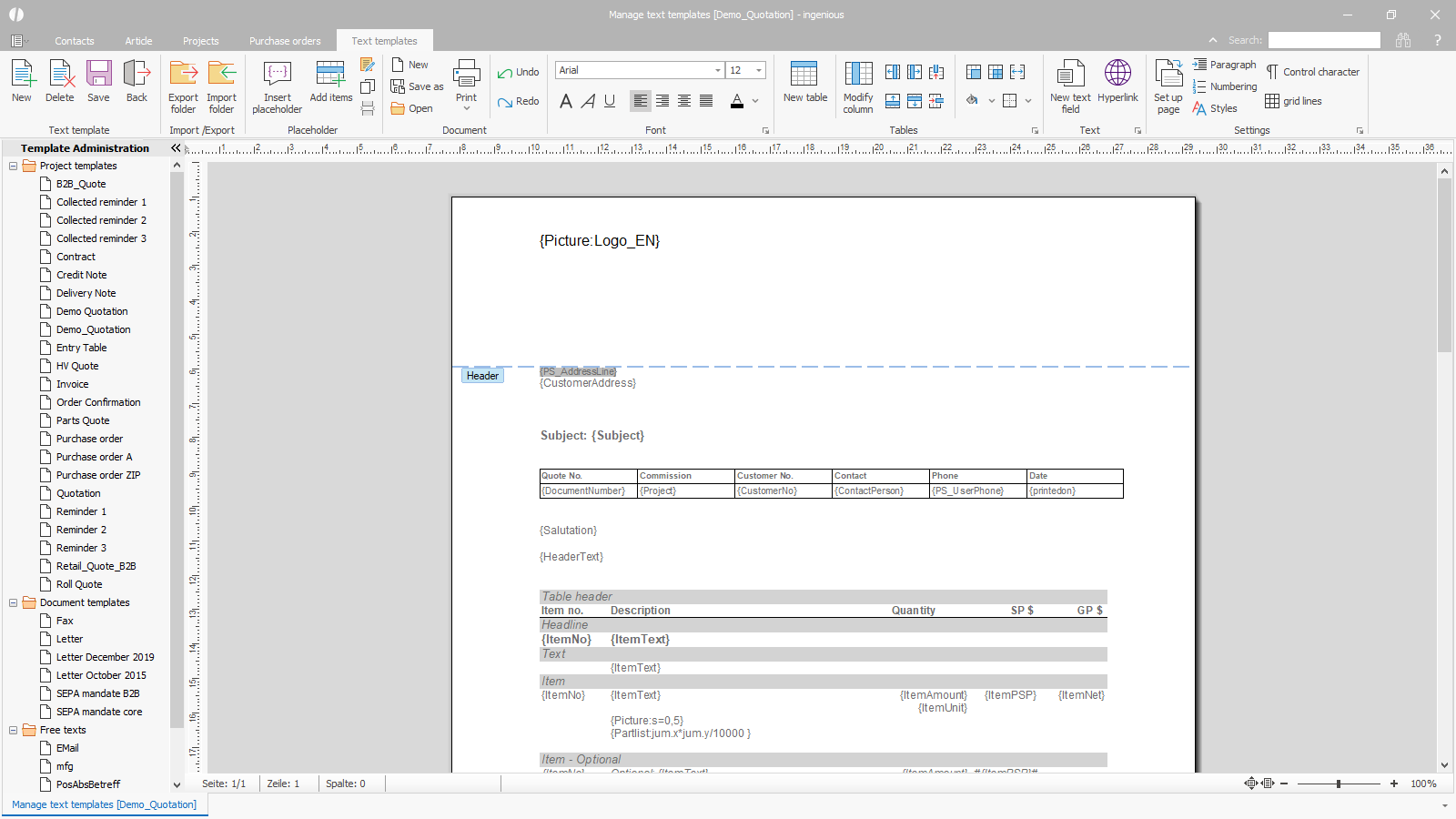The image size is (1456, 819).
Task: Toggle Control character display
Action: 1312,72
